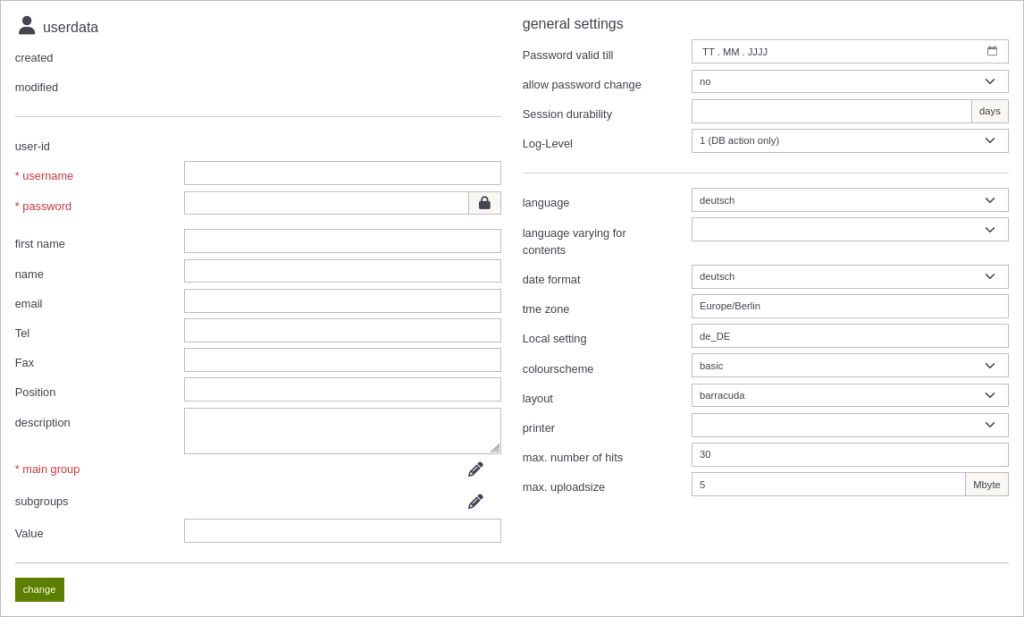
Task: Open language varying for contents dropdown
Action: click(x=850, y=230)
